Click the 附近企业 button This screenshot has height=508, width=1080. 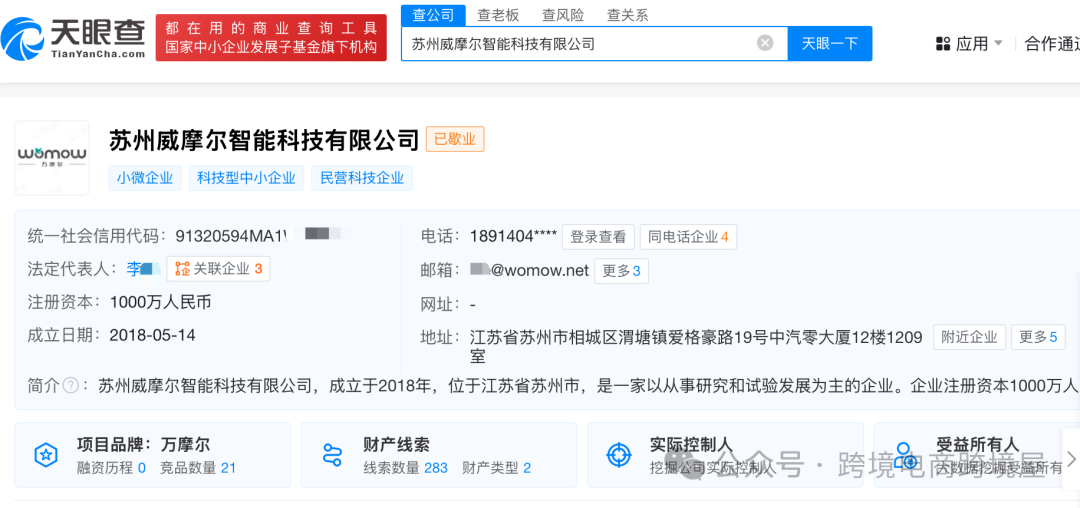click(970, 337)
